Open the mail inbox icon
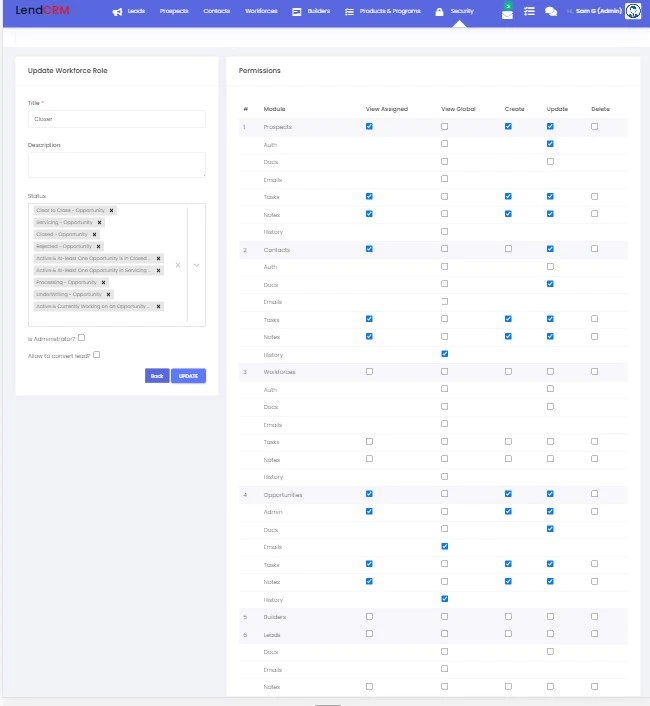650x706 pixels. point(507,14)
